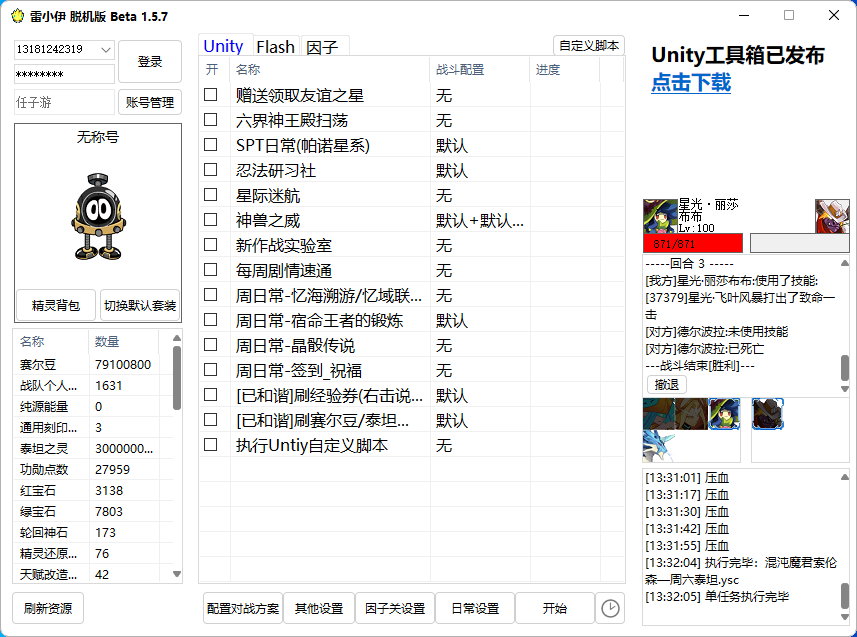
Task: Click the 撤退 retreat button
Action: [x=664, y=384]
